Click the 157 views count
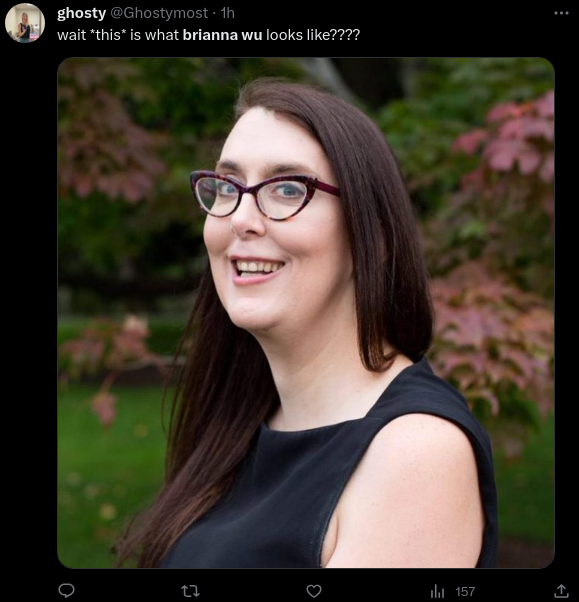The image size is (579, 602). 465,591
